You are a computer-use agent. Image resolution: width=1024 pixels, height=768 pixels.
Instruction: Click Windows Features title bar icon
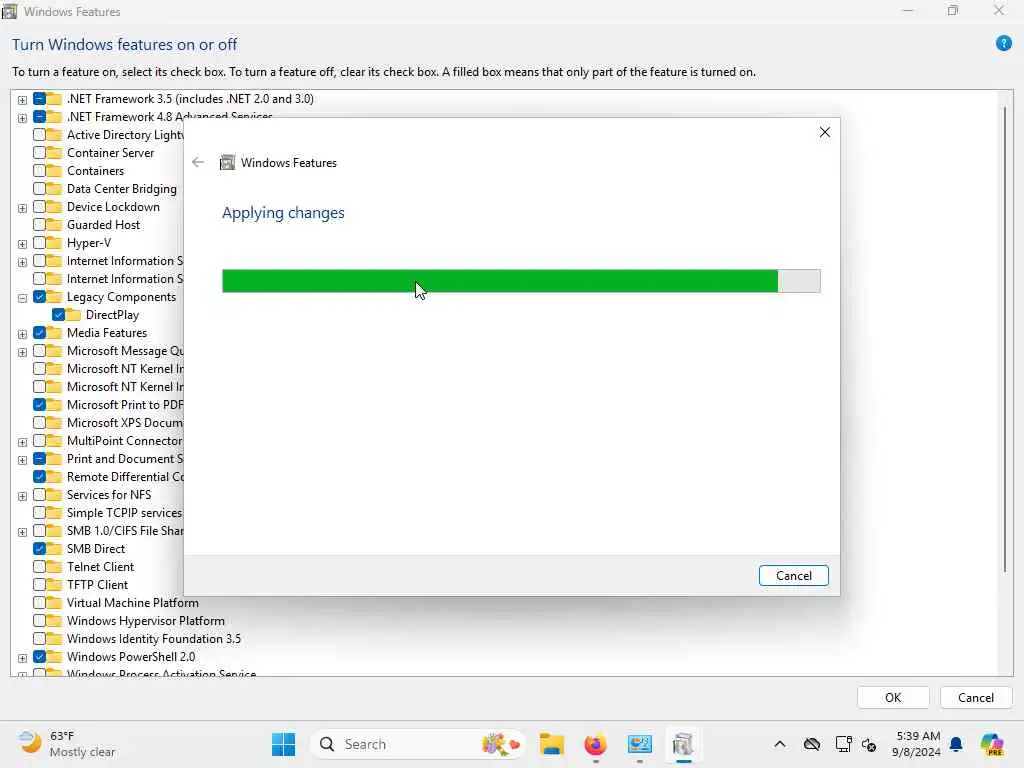[9, 11]
